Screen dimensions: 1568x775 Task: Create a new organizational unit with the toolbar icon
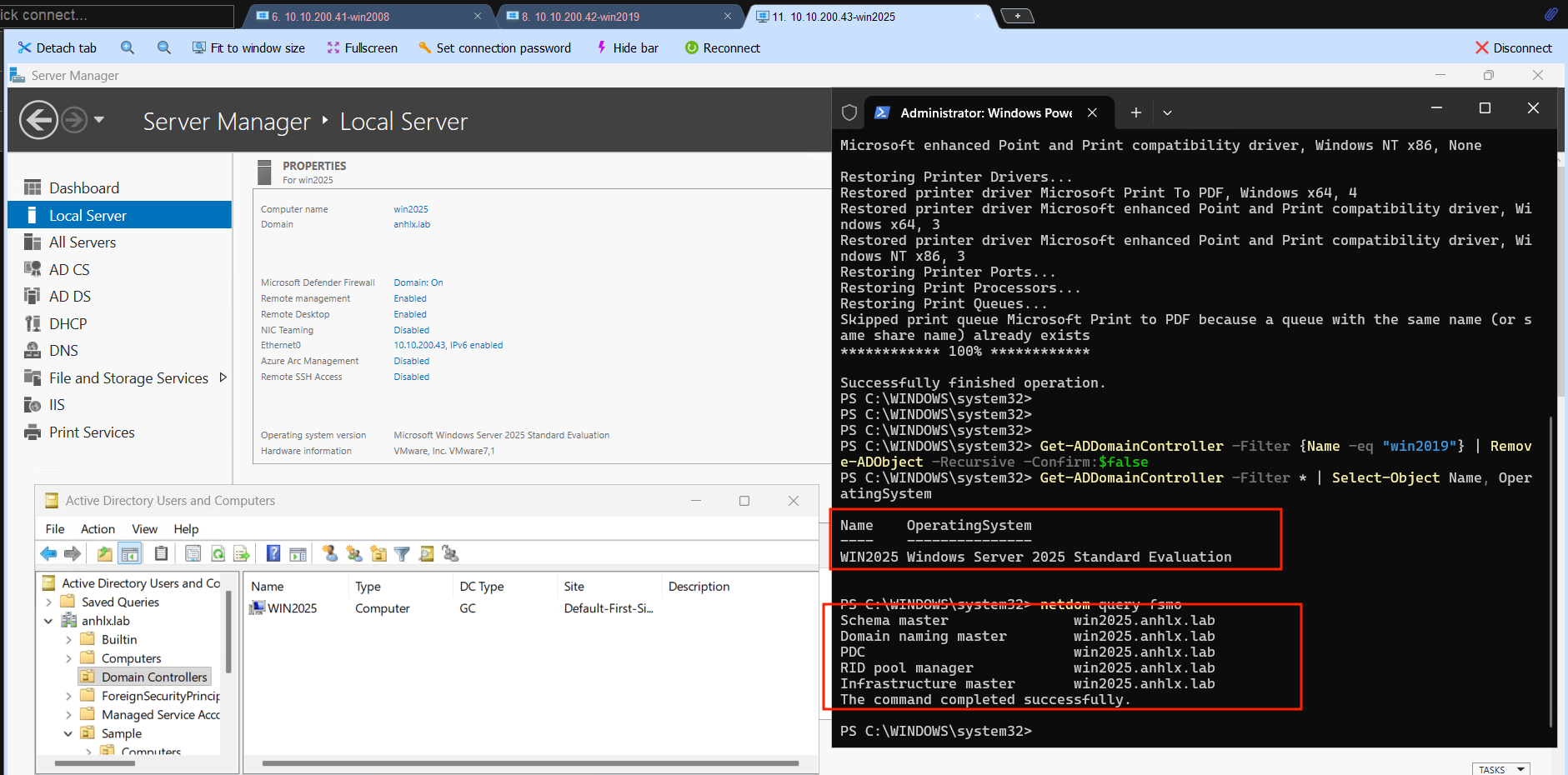coord(378,553)
